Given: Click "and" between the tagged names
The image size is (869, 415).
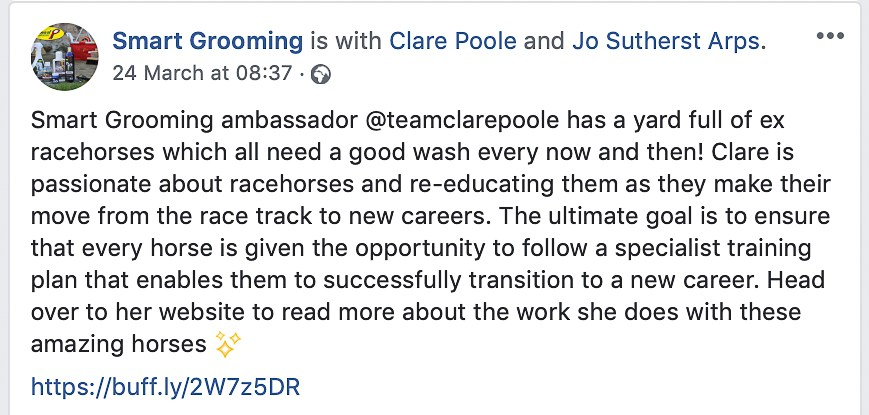Looking at the screenshot, I should 544,41.
